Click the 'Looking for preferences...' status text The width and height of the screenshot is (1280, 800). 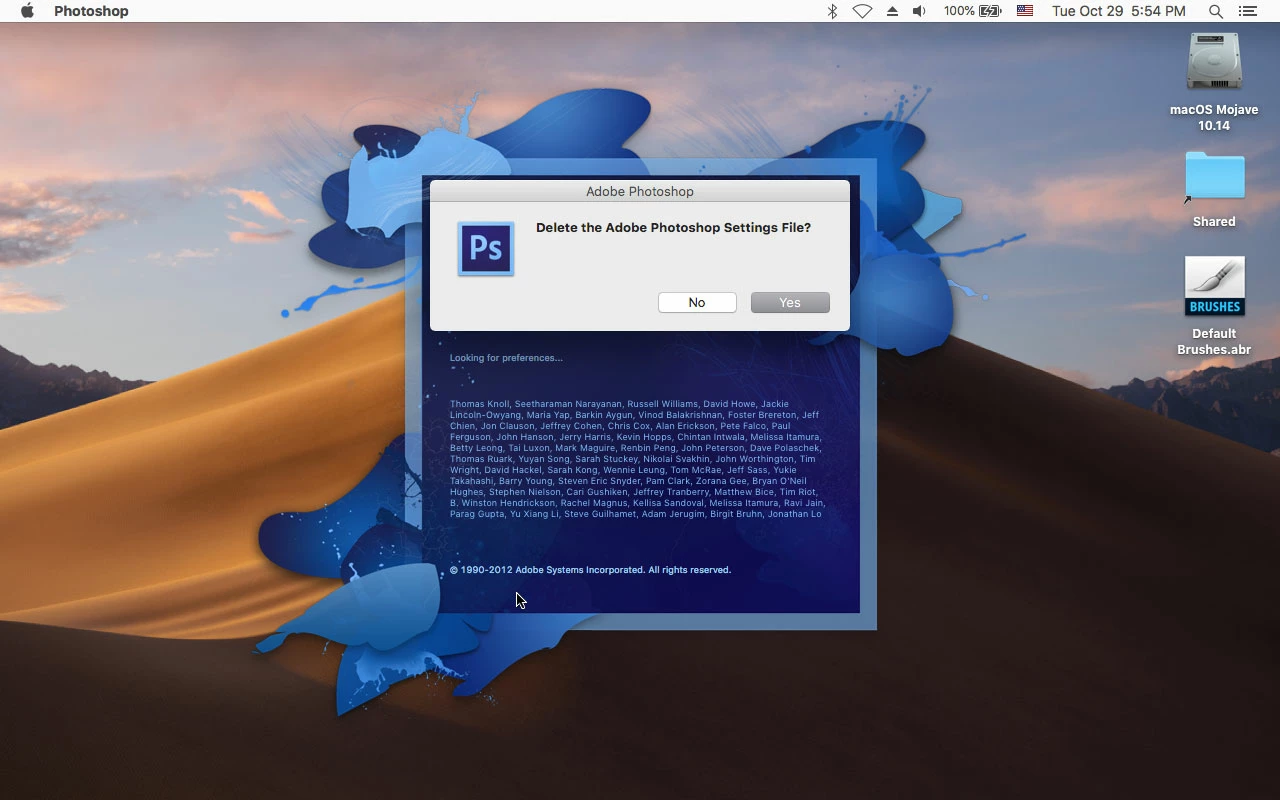pos(506,358)
